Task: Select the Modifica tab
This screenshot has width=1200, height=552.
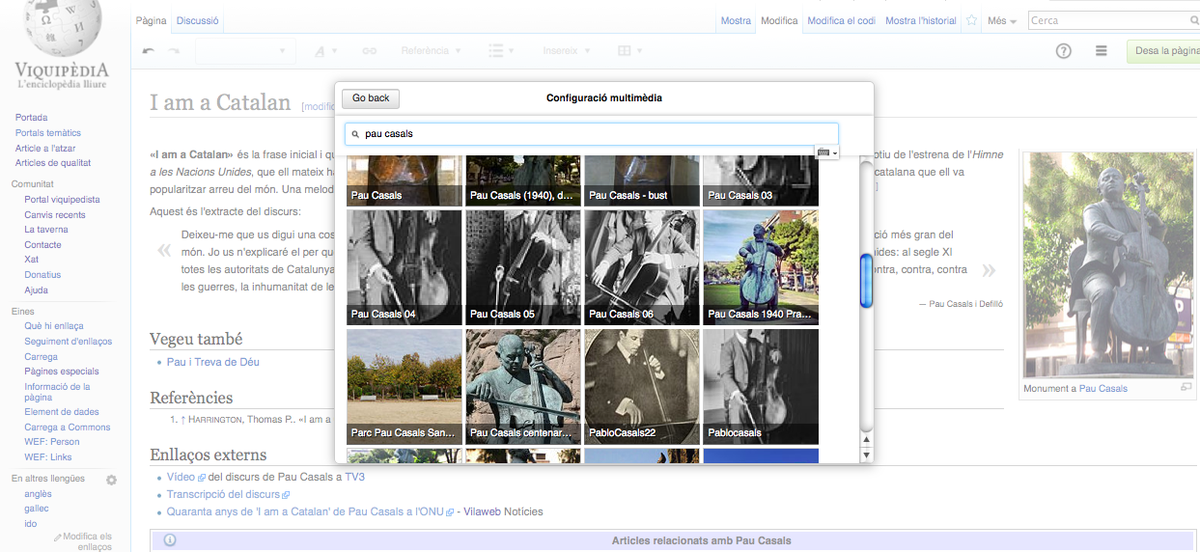Action: tap(779, 21)
